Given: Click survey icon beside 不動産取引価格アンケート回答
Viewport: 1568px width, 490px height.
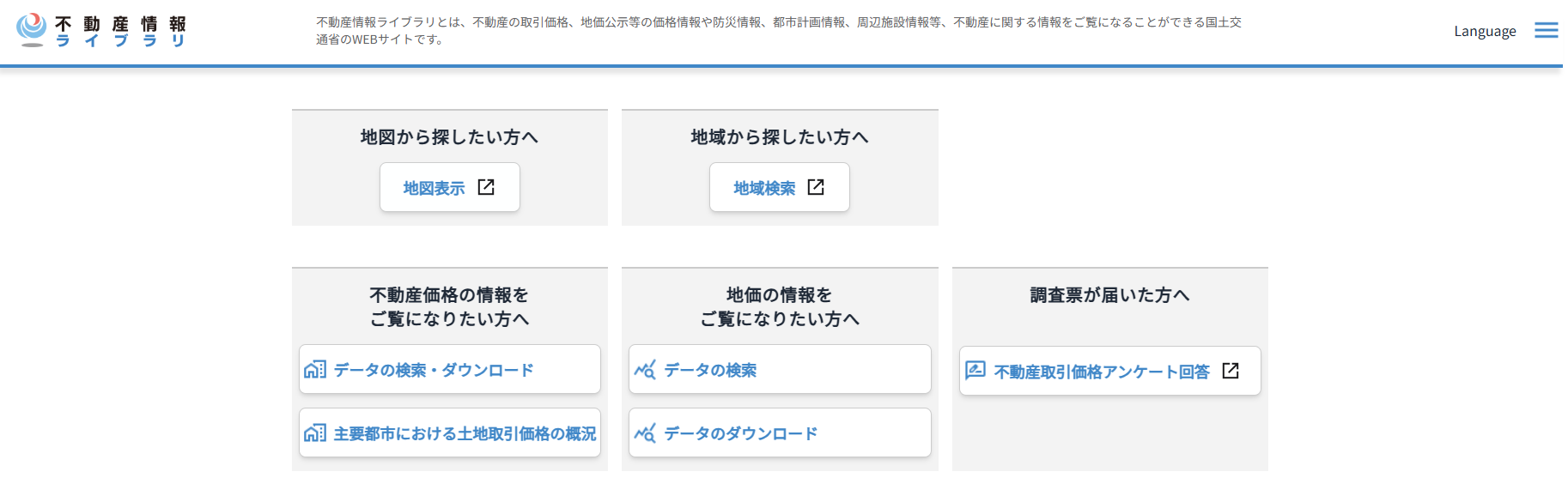Looking at the screenshot, I should [975, 371].
